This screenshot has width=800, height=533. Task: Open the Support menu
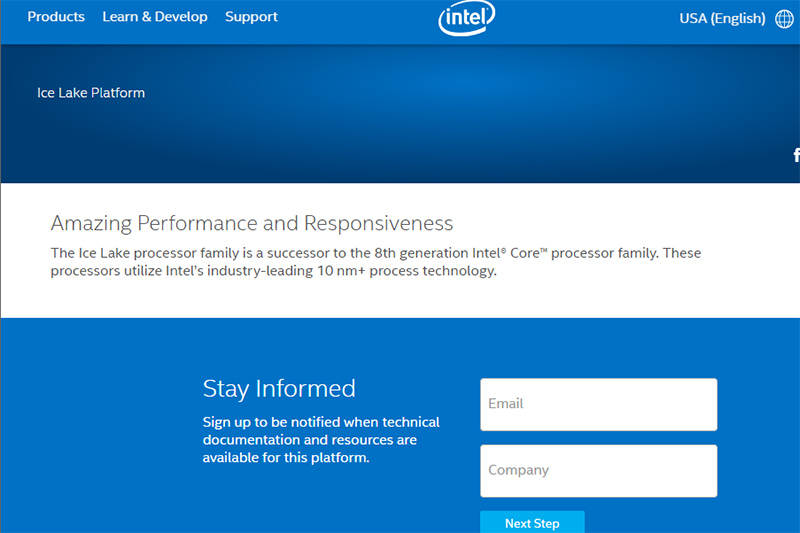pos(251,17)
